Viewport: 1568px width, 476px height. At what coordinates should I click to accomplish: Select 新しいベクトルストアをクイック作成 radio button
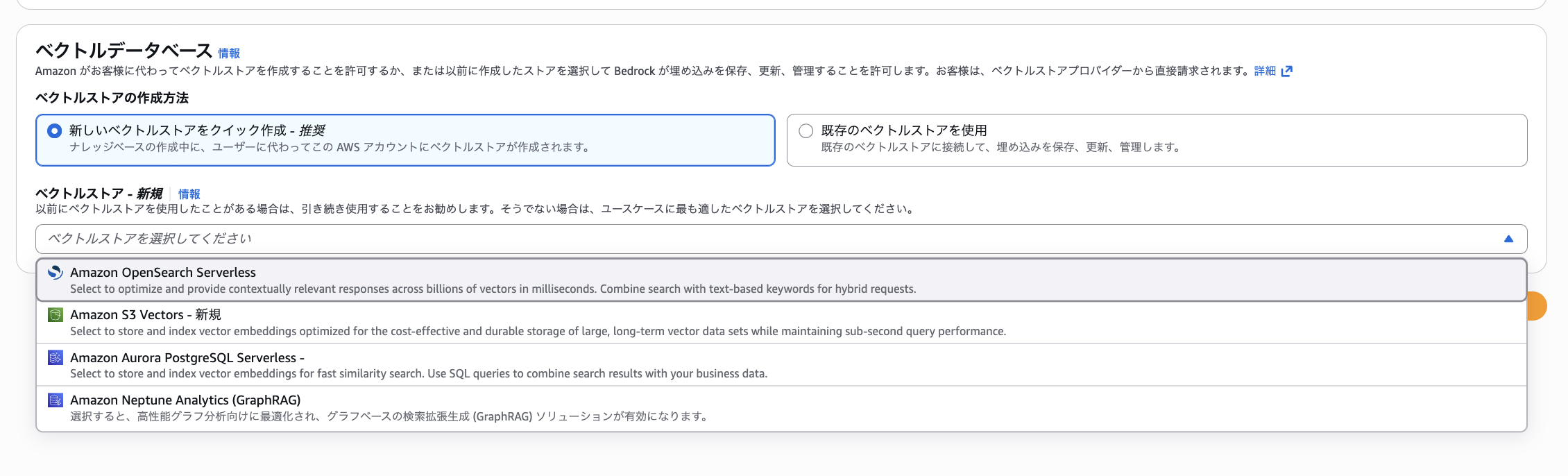pos(54,131)
